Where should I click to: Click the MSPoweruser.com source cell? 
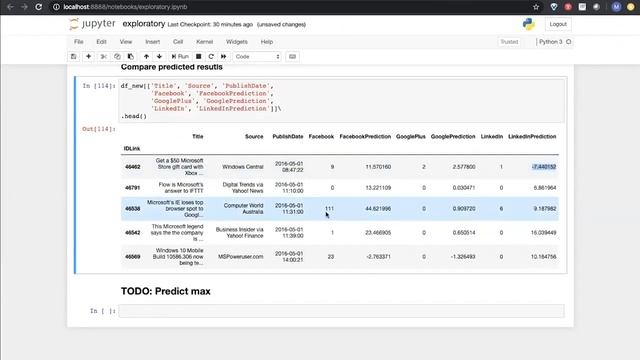point(240,257)
